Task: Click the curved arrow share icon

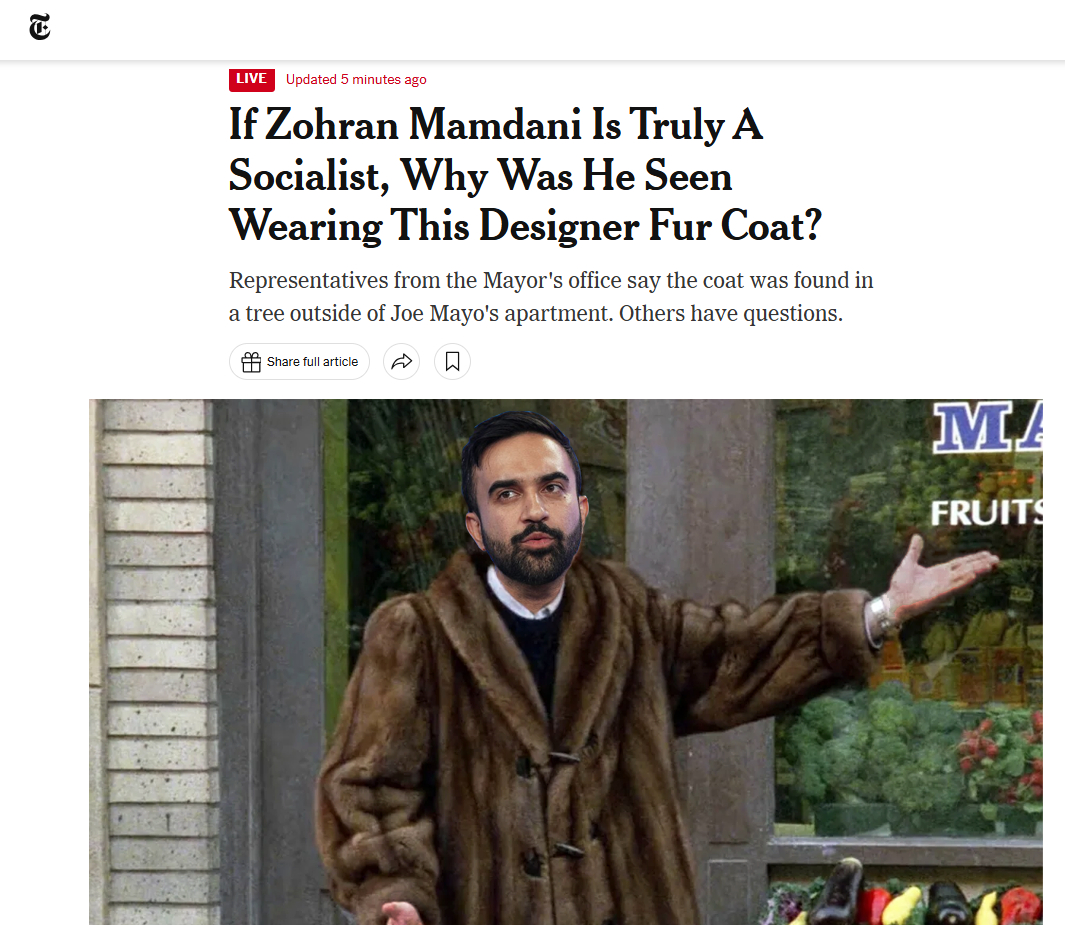Action: [401, 361]
